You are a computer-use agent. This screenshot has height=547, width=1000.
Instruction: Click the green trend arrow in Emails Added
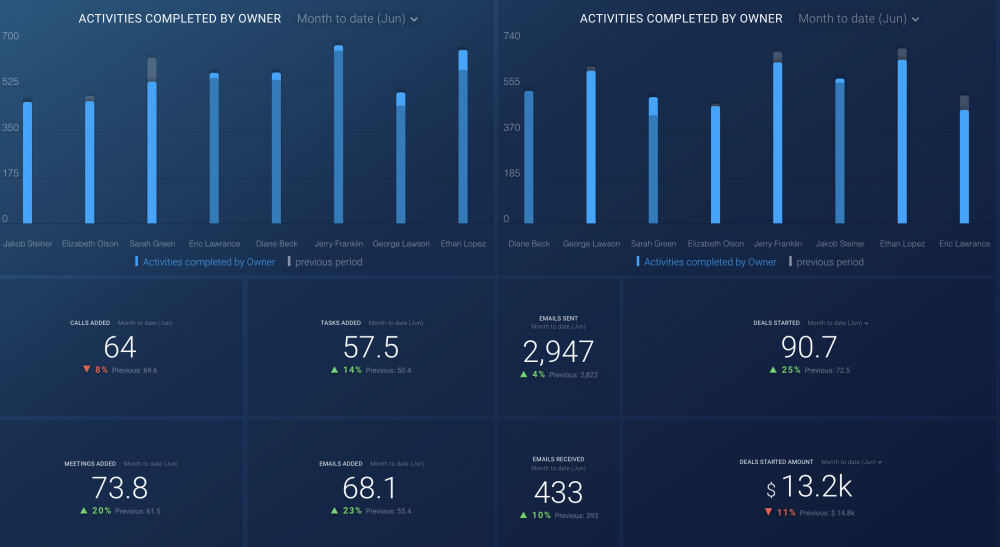334,511
